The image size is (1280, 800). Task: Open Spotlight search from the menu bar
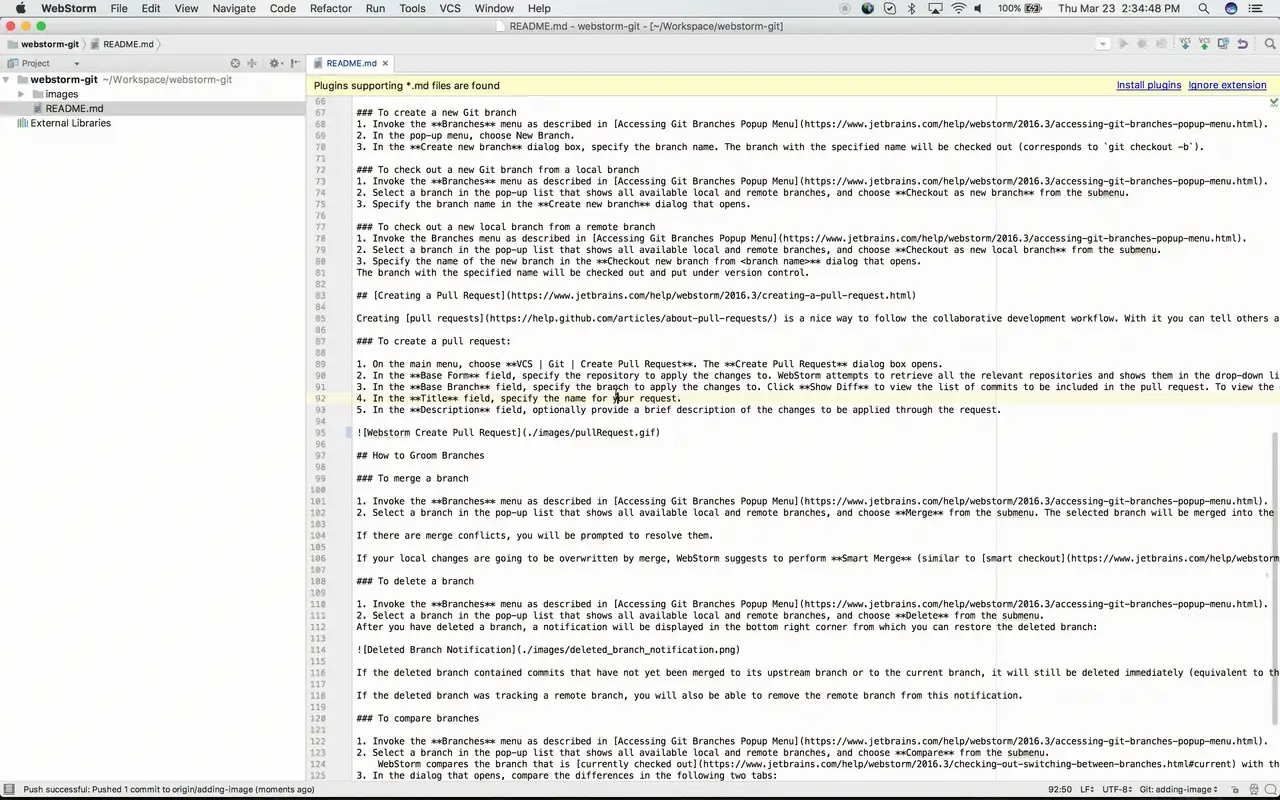[1203, 8]
